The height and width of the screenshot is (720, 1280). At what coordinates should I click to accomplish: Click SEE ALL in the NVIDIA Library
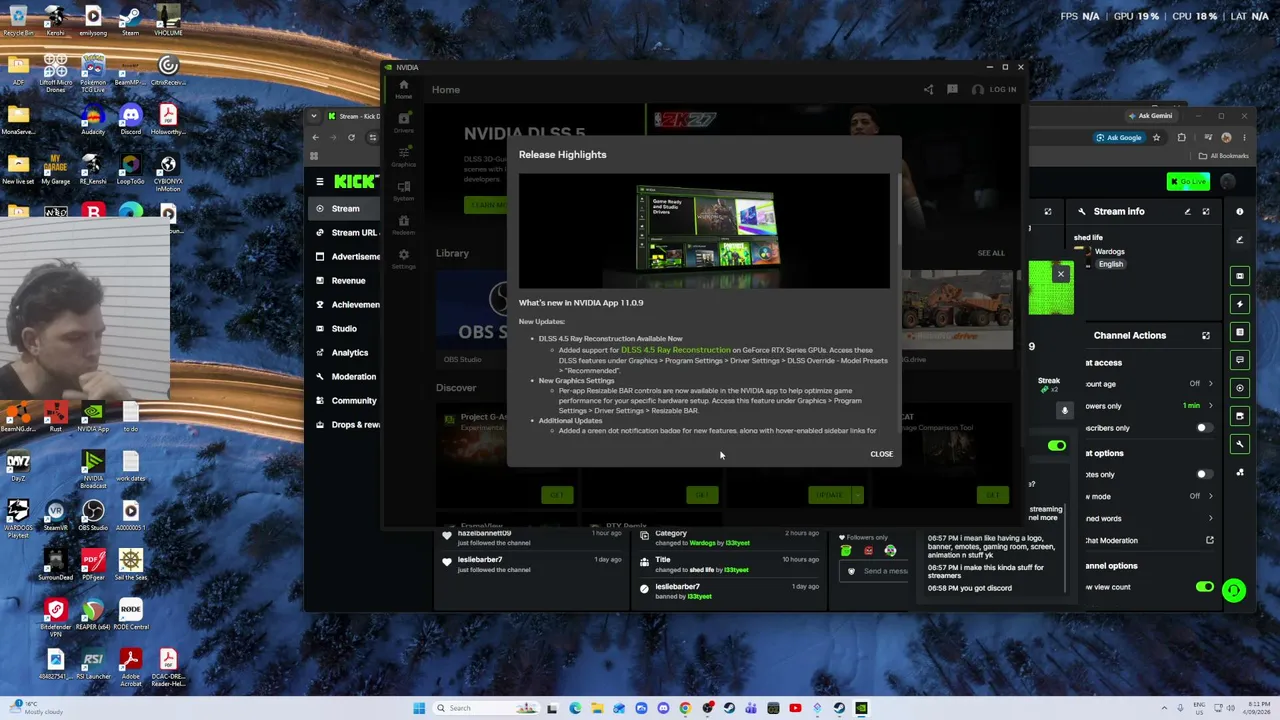991,253
